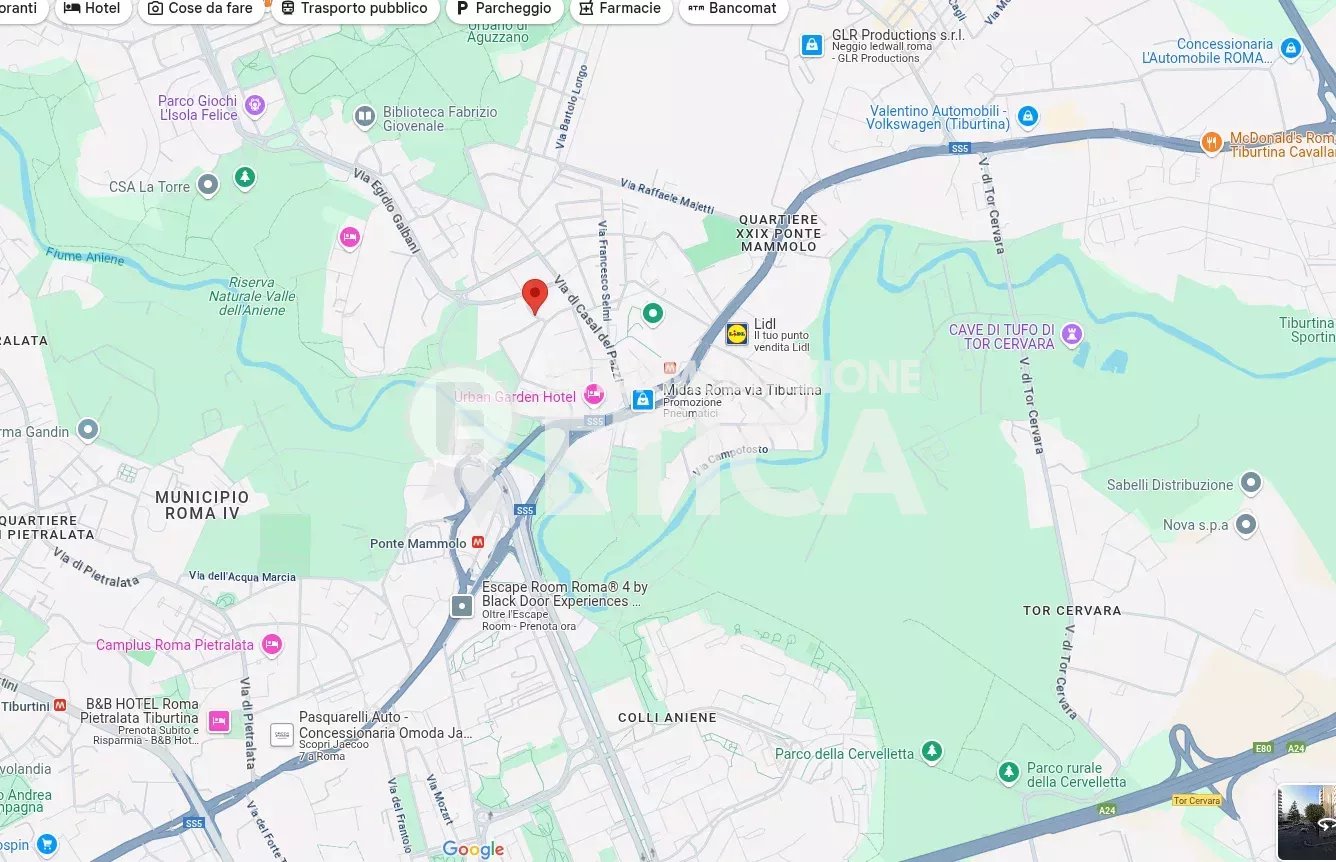Click the red location pin marker

[535, 297]
